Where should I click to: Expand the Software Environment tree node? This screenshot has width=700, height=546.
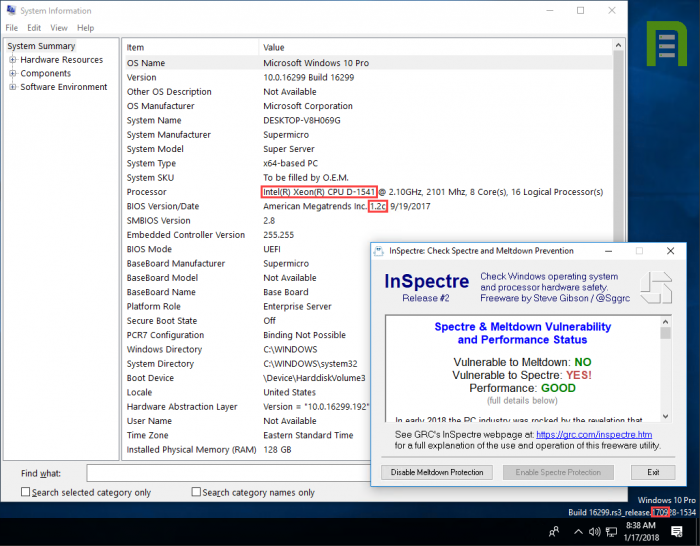[12, 87]
